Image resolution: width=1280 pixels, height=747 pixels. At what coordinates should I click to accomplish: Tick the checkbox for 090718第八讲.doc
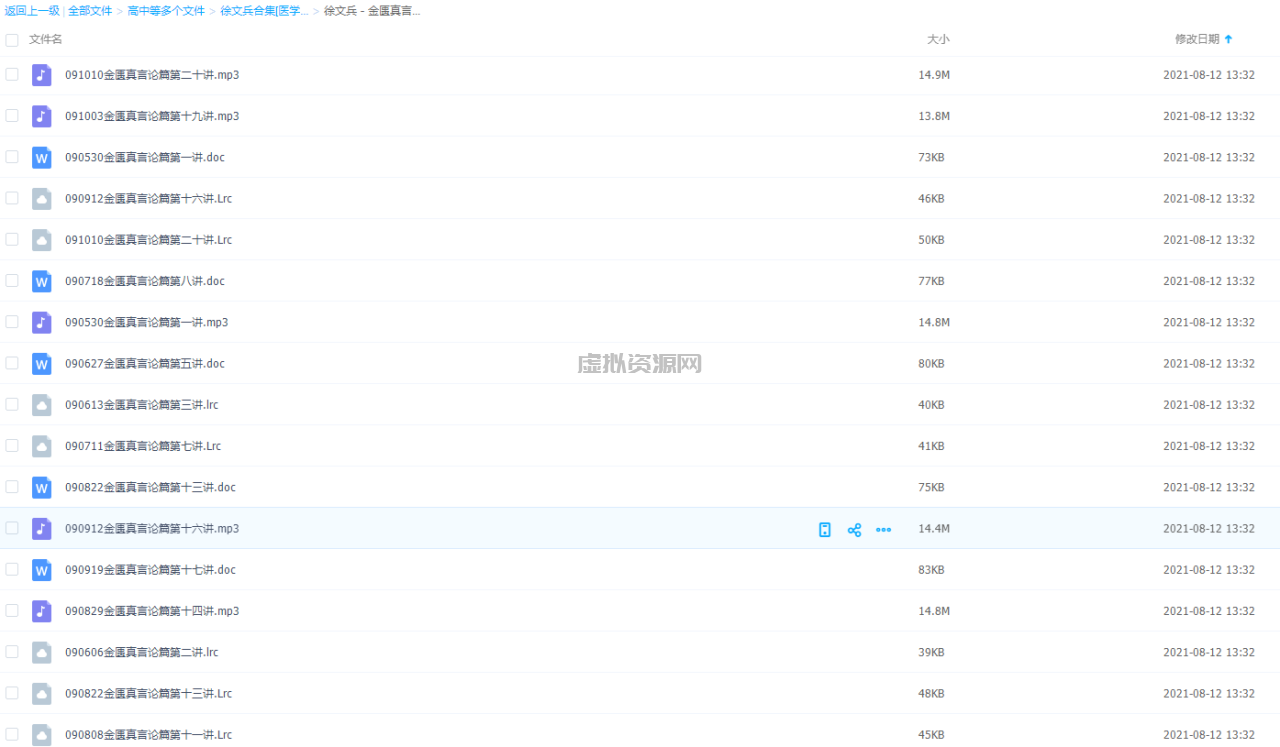tap(12, 280)
